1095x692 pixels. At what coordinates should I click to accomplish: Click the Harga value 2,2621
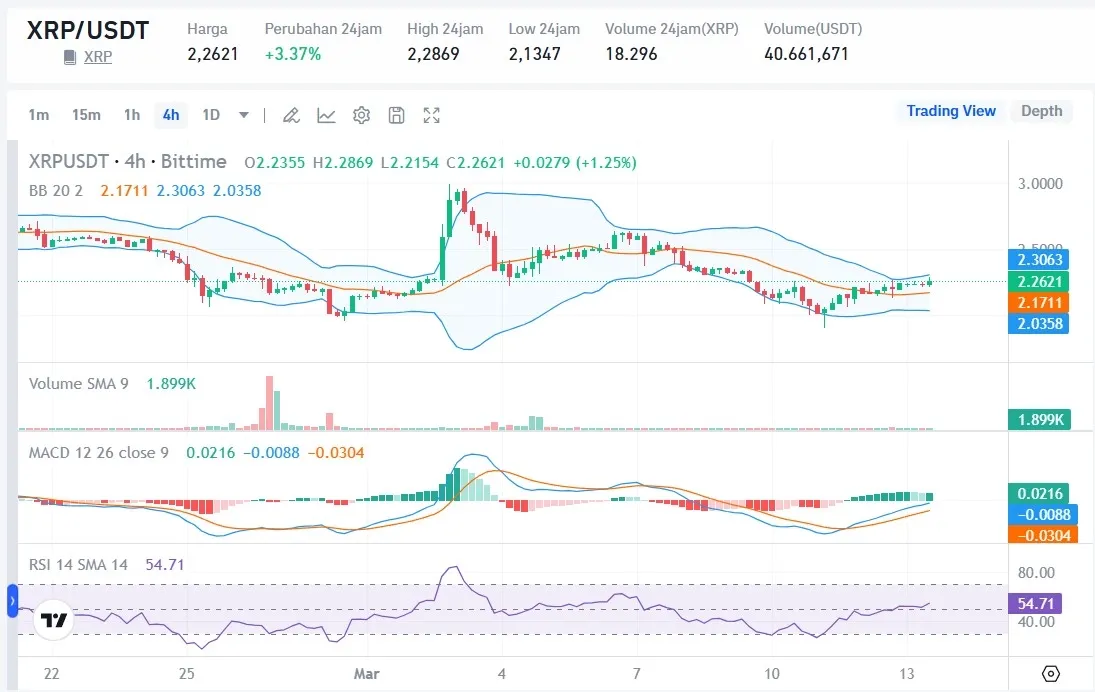pyautogui.click(x=212, y=54)
